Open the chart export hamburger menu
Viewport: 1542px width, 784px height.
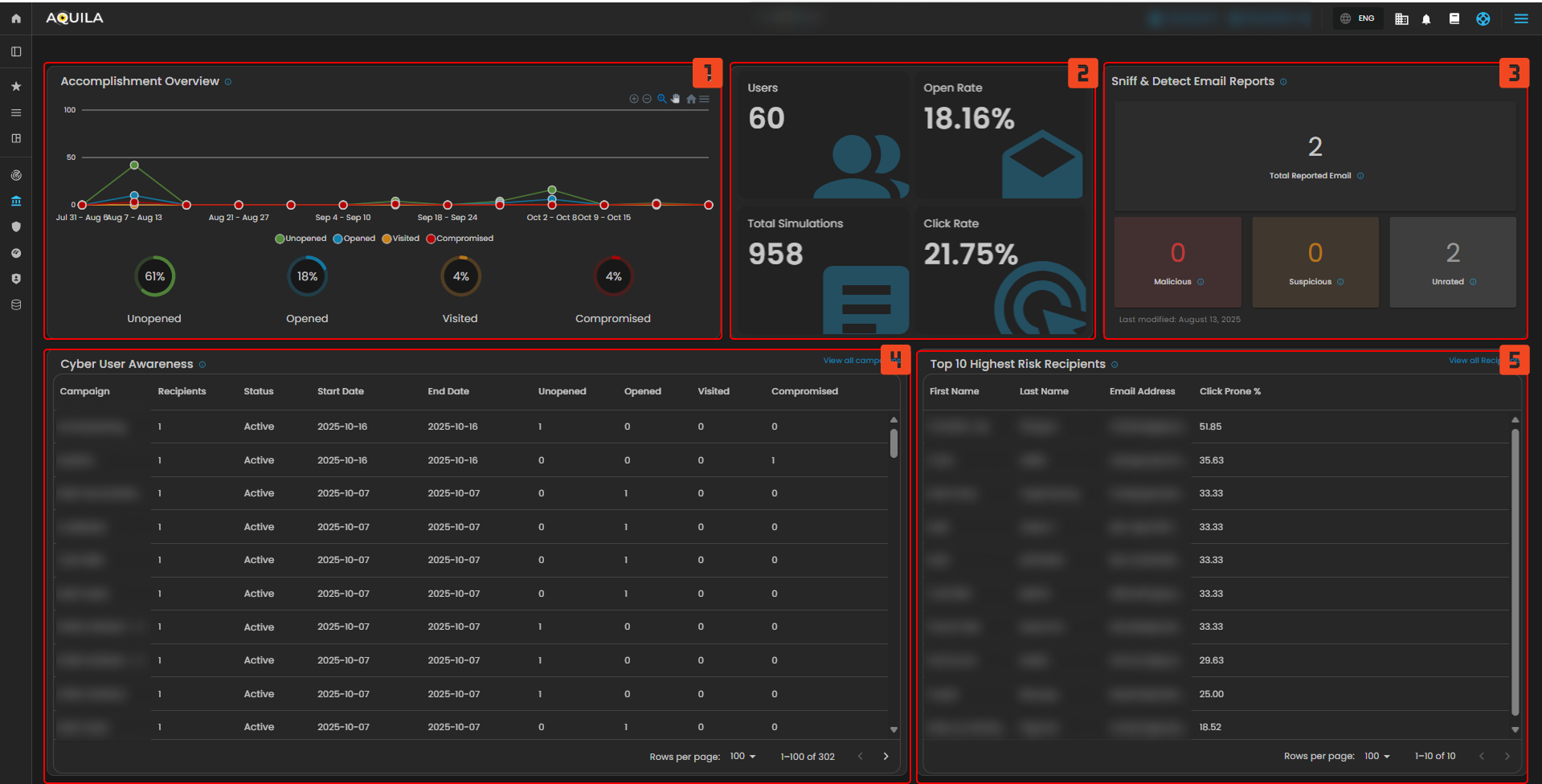coord(705,99)
